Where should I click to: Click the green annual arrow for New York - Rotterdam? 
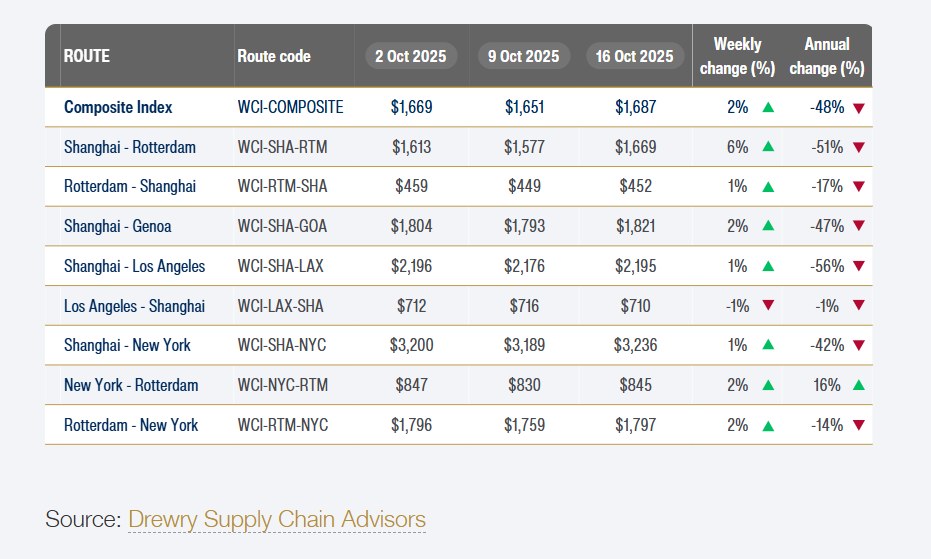tap(859, 385)
